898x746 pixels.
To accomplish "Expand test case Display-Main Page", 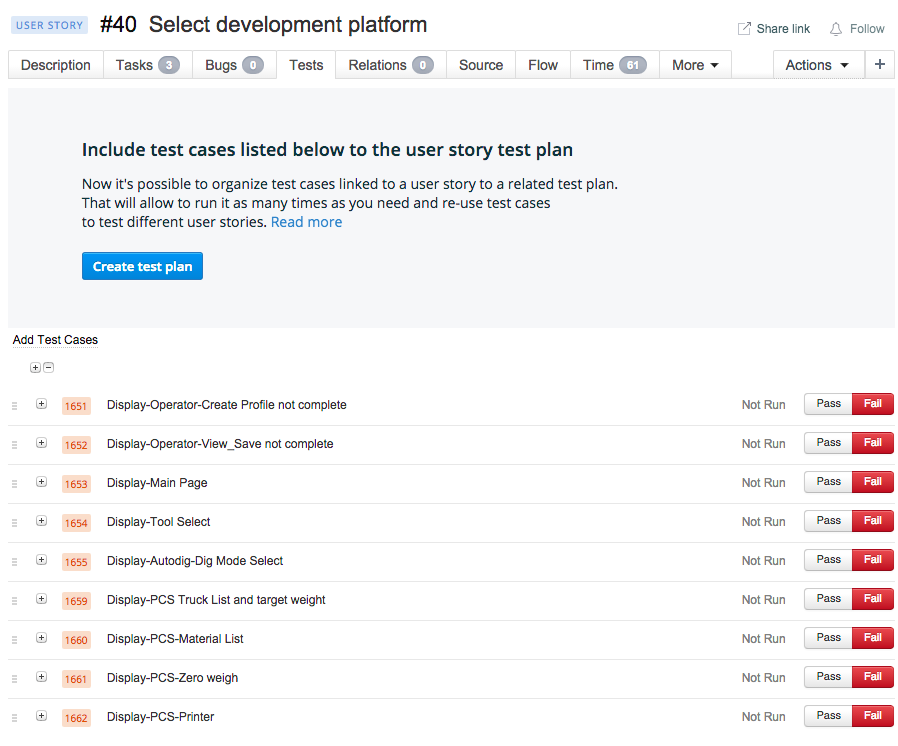I will (41, 481).
